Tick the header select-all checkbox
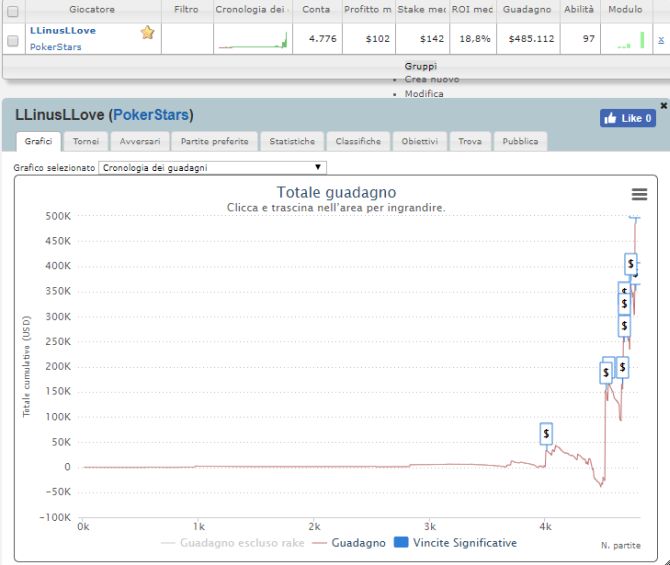The width and height of the screenshot is (670, 565). (x=13, y=12)
